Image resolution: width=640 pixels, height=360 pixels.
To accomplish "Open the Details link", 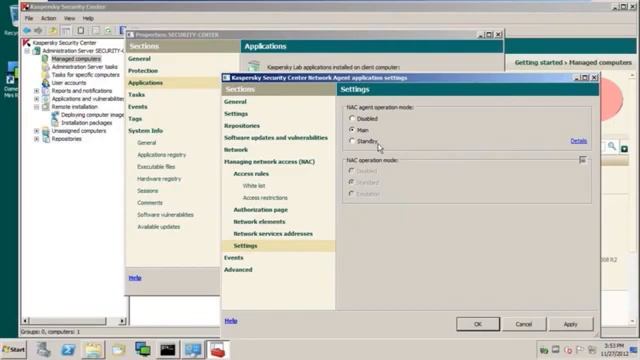I will pyautogui.click(x=578, y=141).
